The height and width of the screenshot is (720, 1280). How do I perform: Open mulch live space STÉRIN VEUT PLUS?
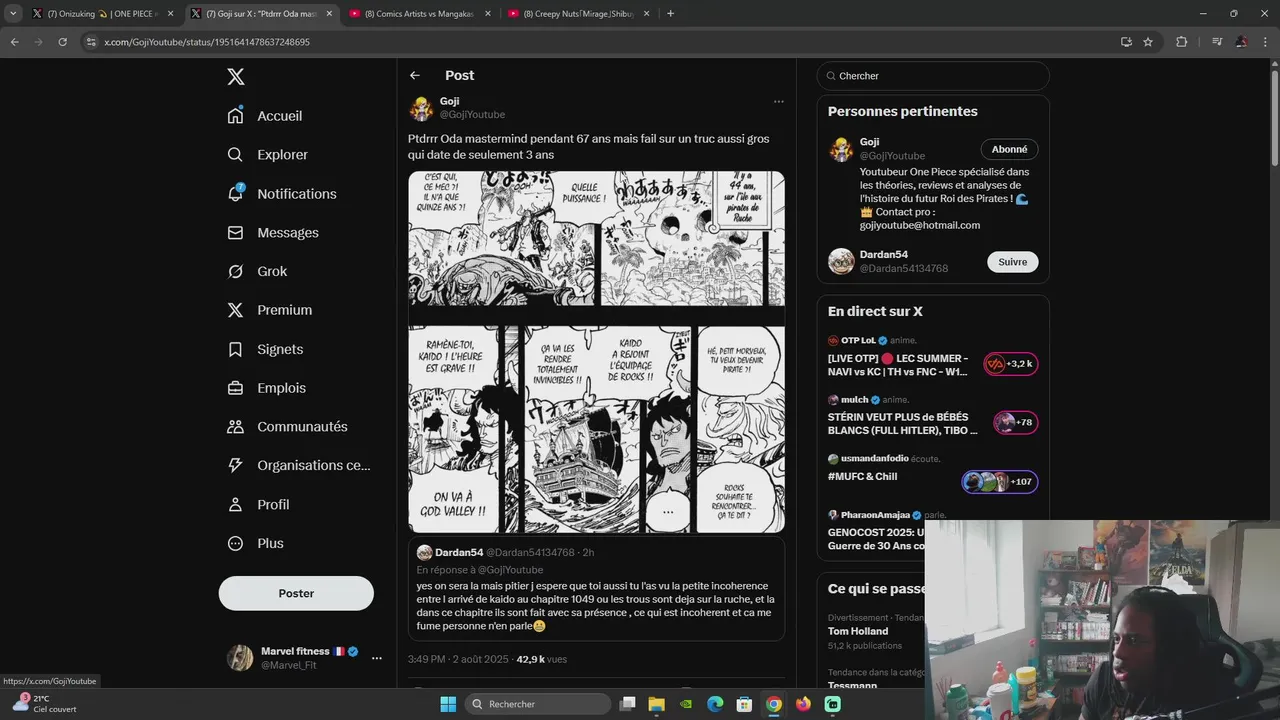(x=903, y=423)
